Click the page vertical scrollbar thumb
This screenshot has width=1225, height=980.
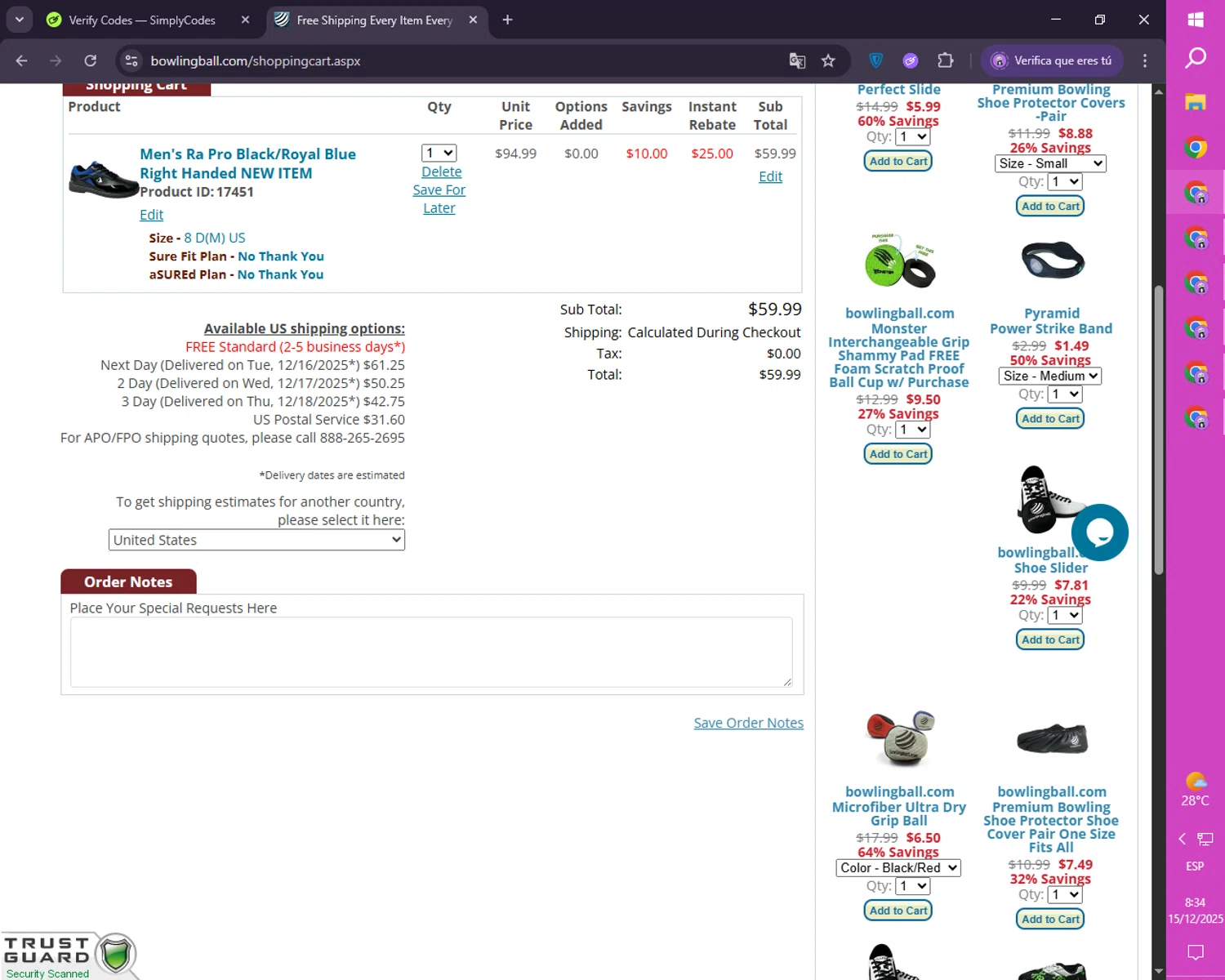tap(1159, 430)
